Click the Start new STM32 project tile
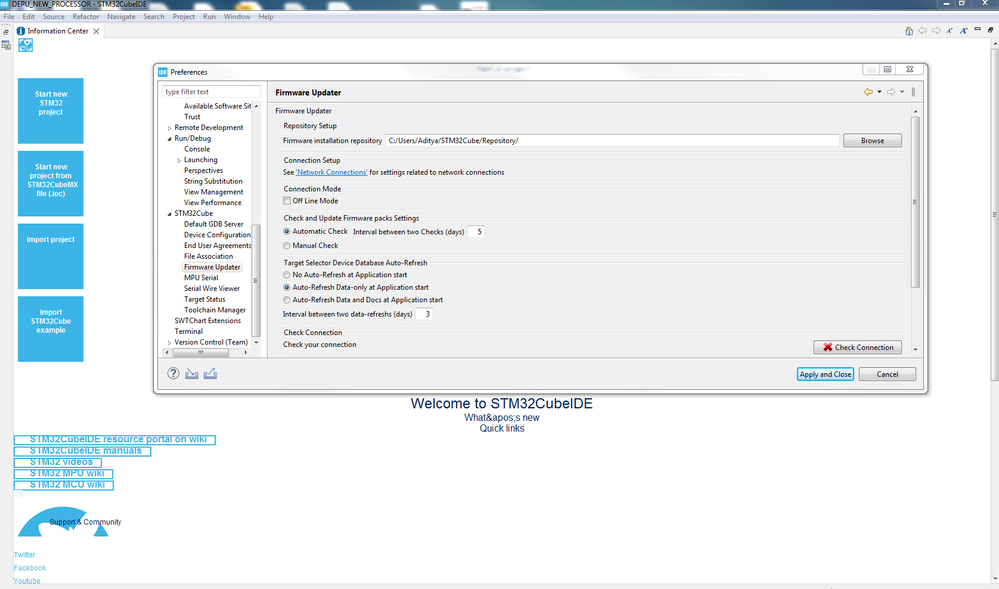The image size is (999, 589). tap(50, 111)
